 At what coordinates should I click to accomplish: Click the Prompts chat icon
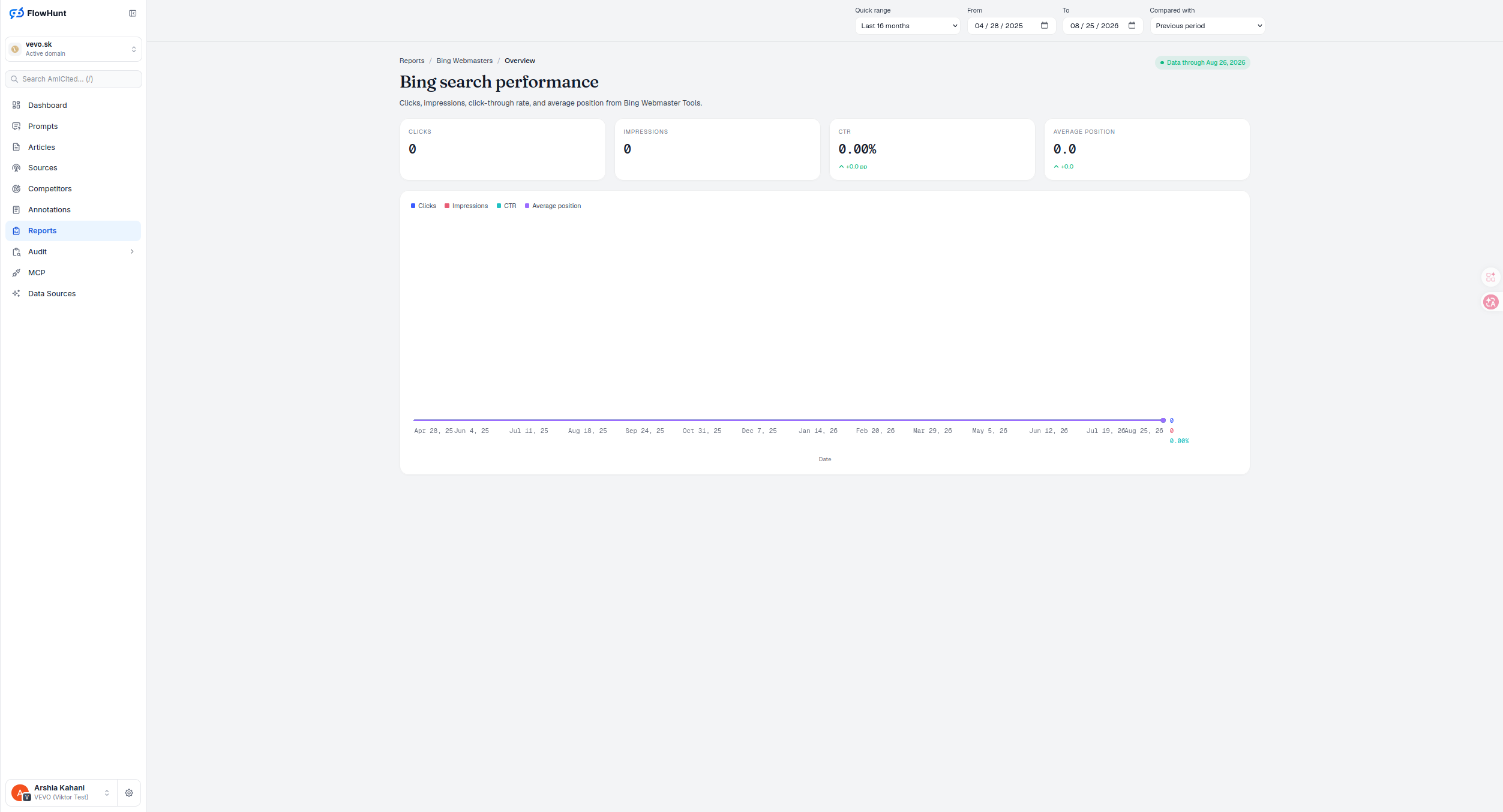click(x=16, y=126)
